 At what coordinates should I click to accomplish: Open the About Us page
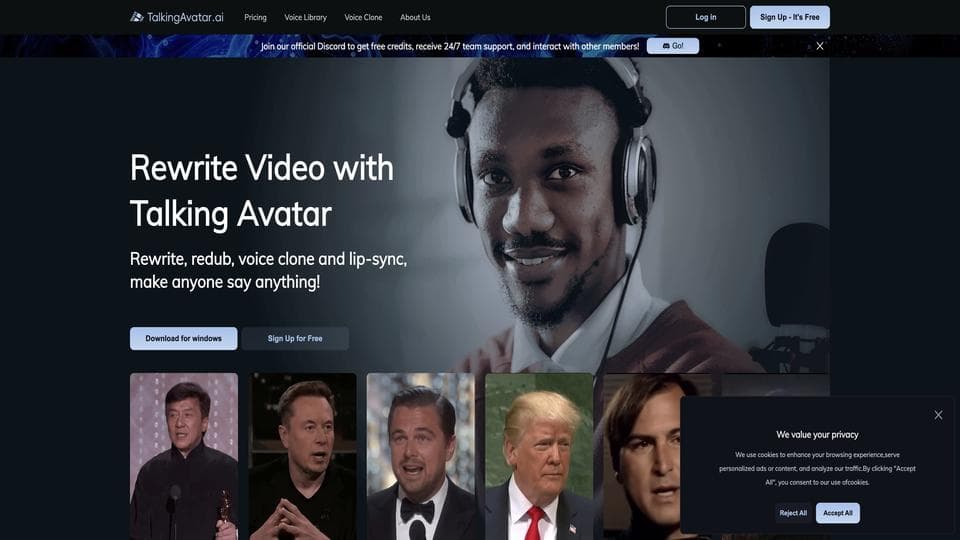pos(415,17)
